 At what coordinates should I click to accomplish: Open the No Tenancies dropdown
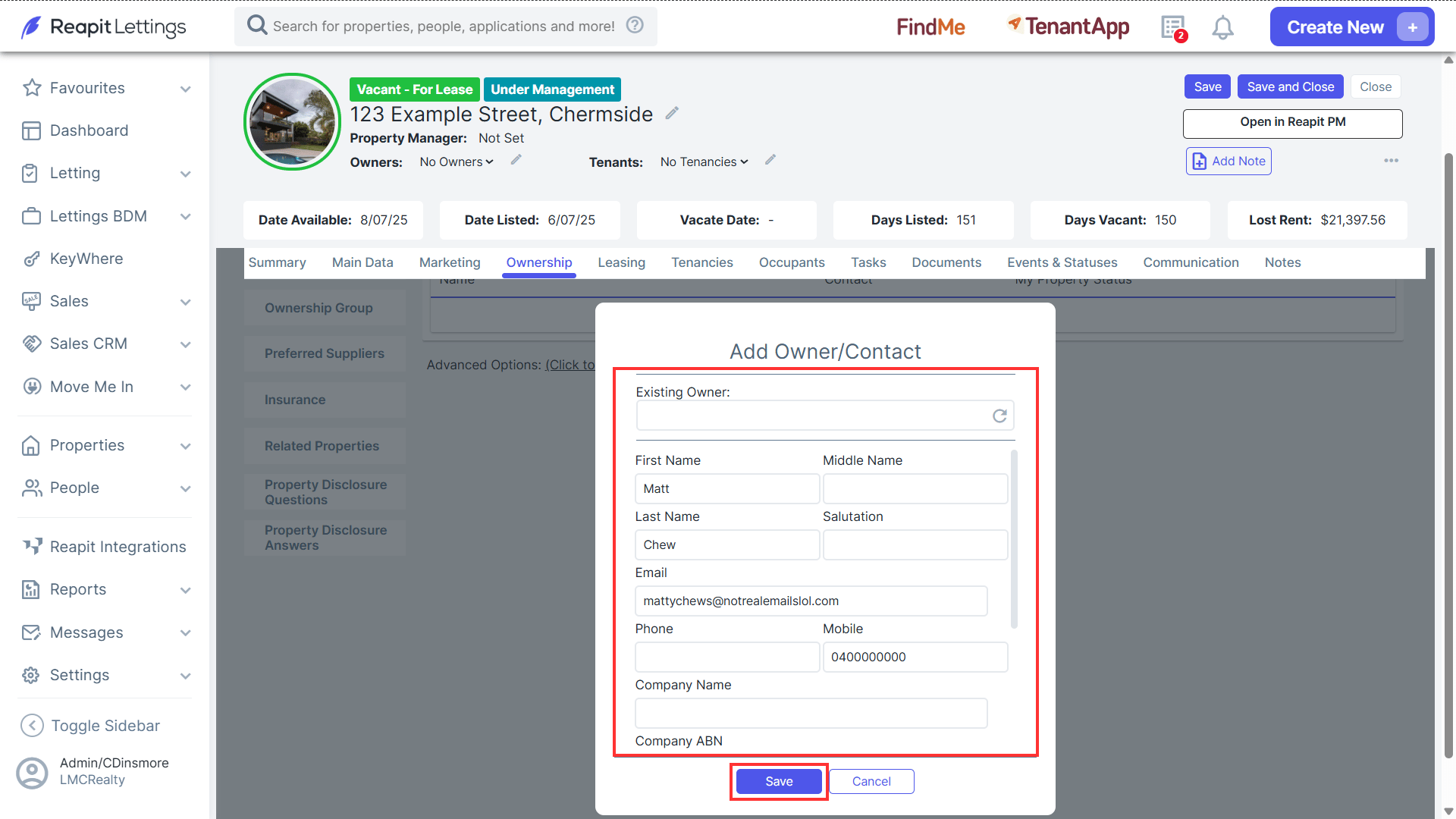[704, 162]
